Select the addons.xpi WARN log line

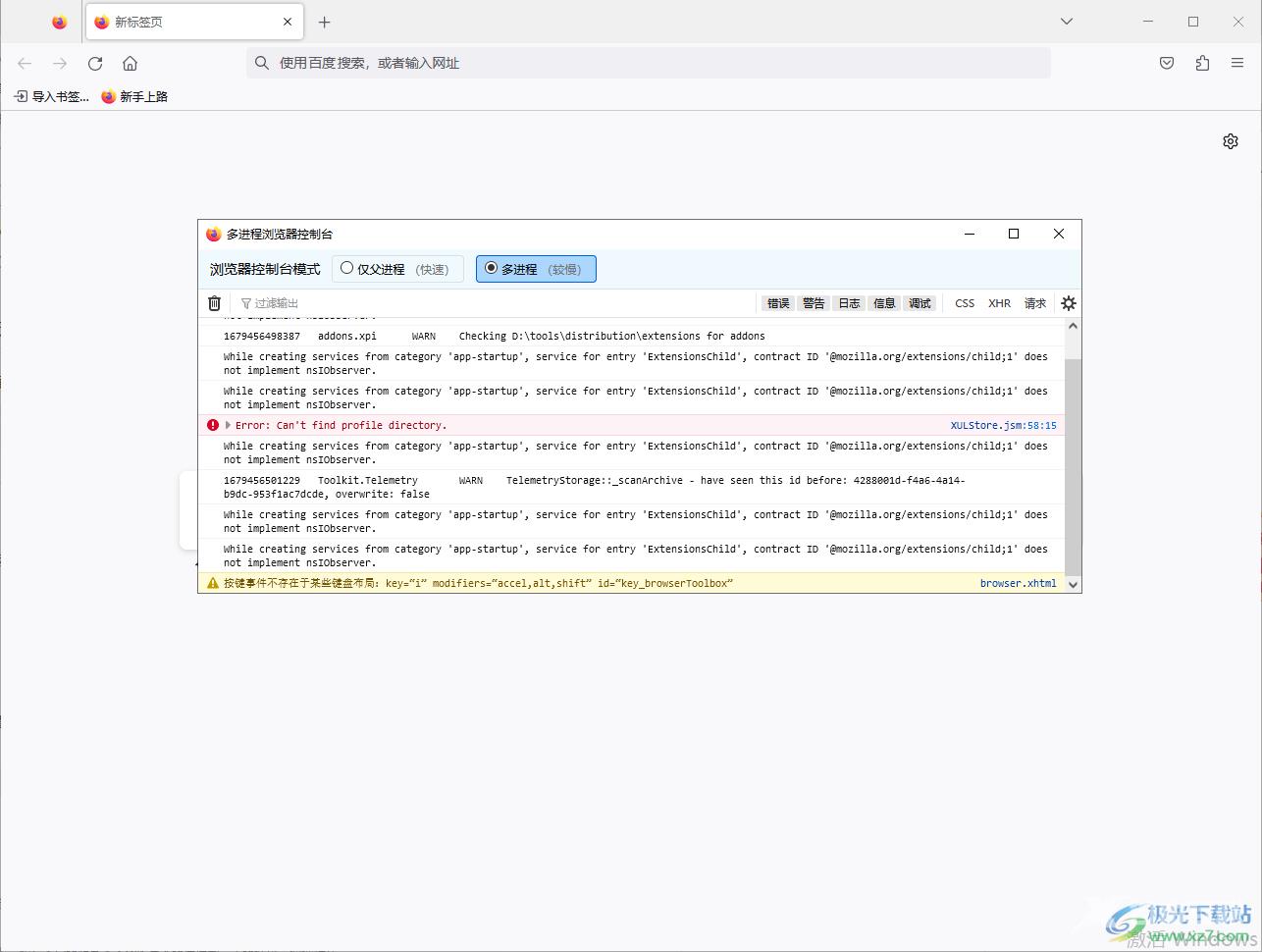pos(631,336)
